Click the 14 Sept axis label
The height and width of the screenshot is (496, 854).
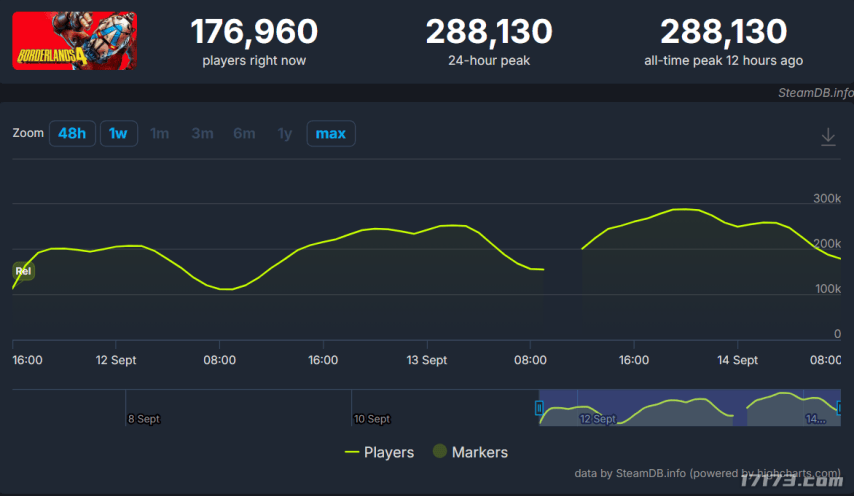[737, 360]
